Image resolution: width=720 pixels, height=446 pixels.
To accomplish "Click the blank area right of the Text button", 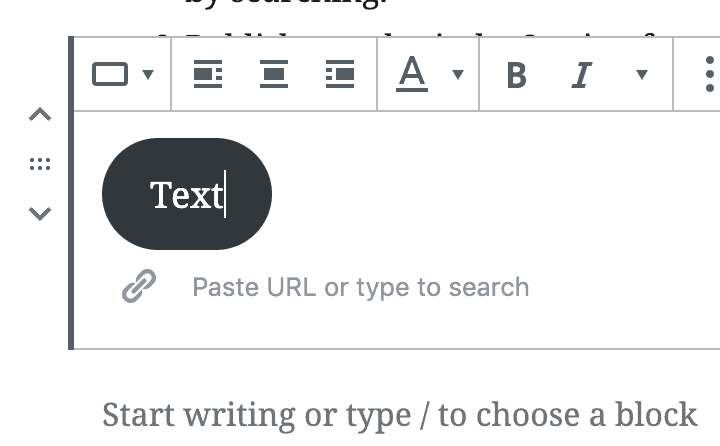I will click(x=496, y=194).
